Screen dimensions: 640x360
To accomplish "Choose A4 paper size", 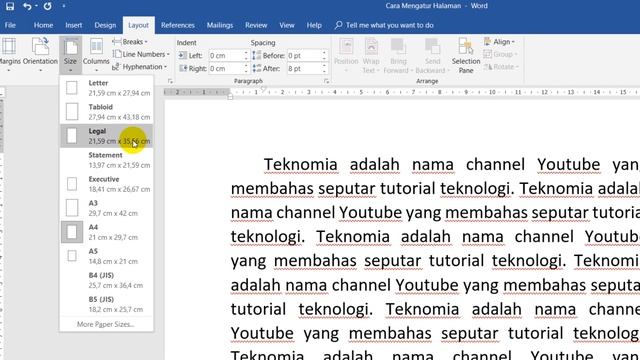I will [x=107, y=232].
